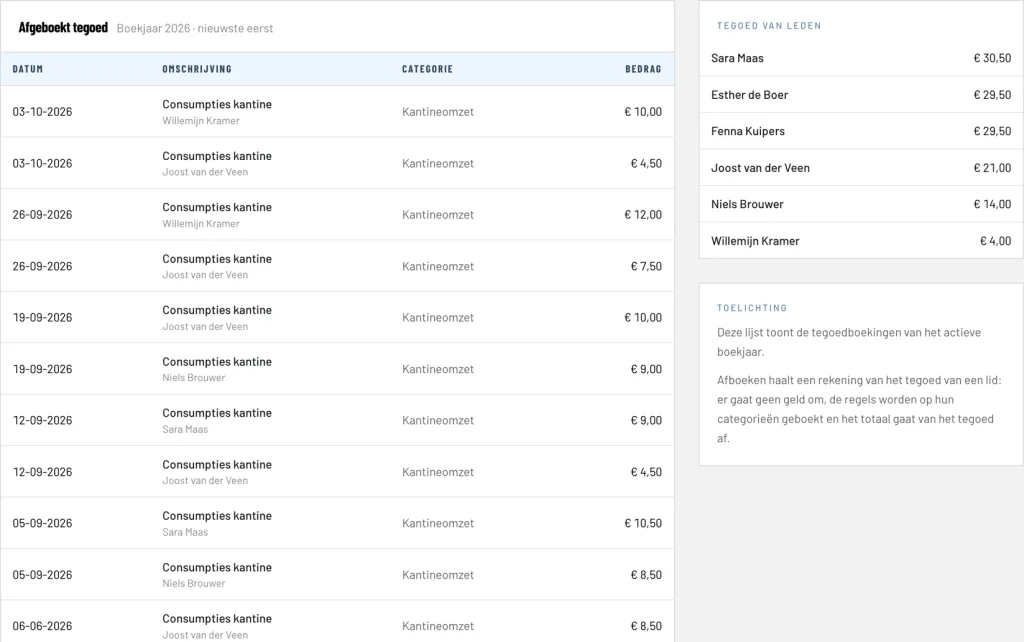Select the Bedrag column header

coord(643,69)
